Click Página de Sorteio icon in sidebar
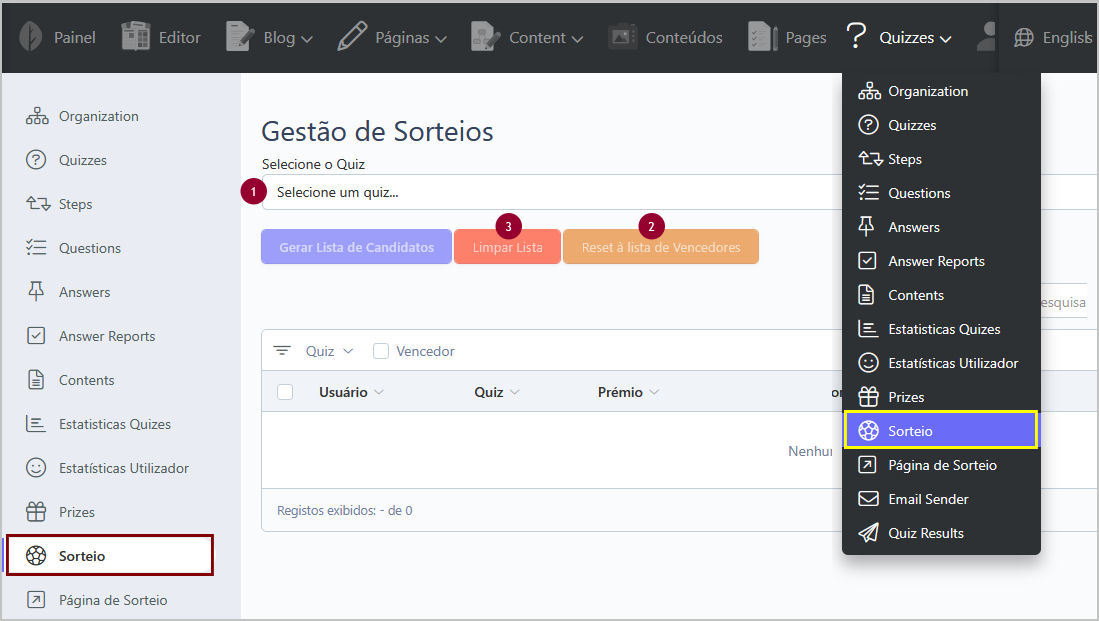 tap(36, 600)
